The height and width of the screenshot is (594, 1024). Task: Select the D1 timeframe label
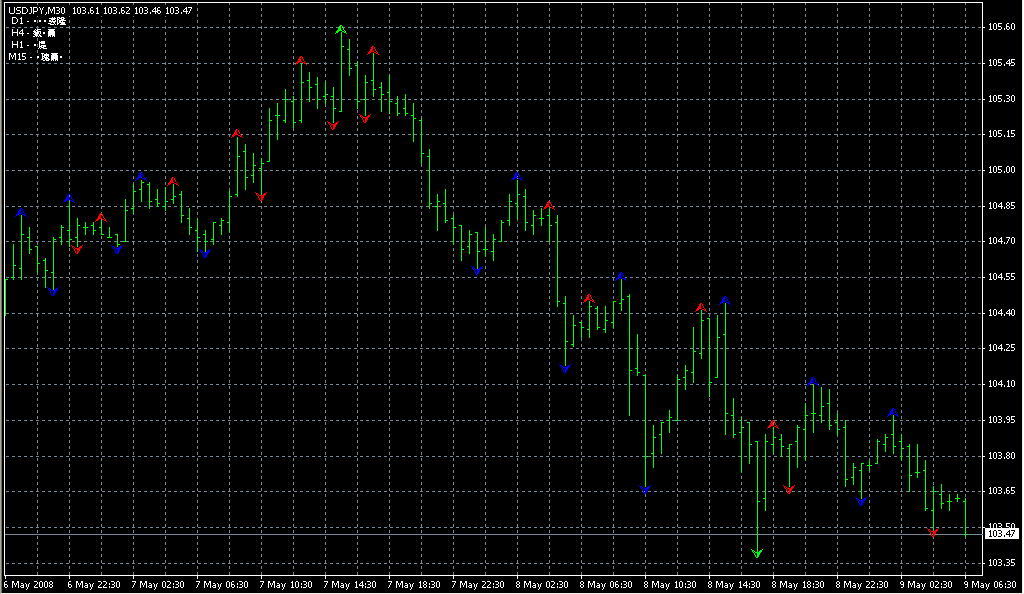17,21
